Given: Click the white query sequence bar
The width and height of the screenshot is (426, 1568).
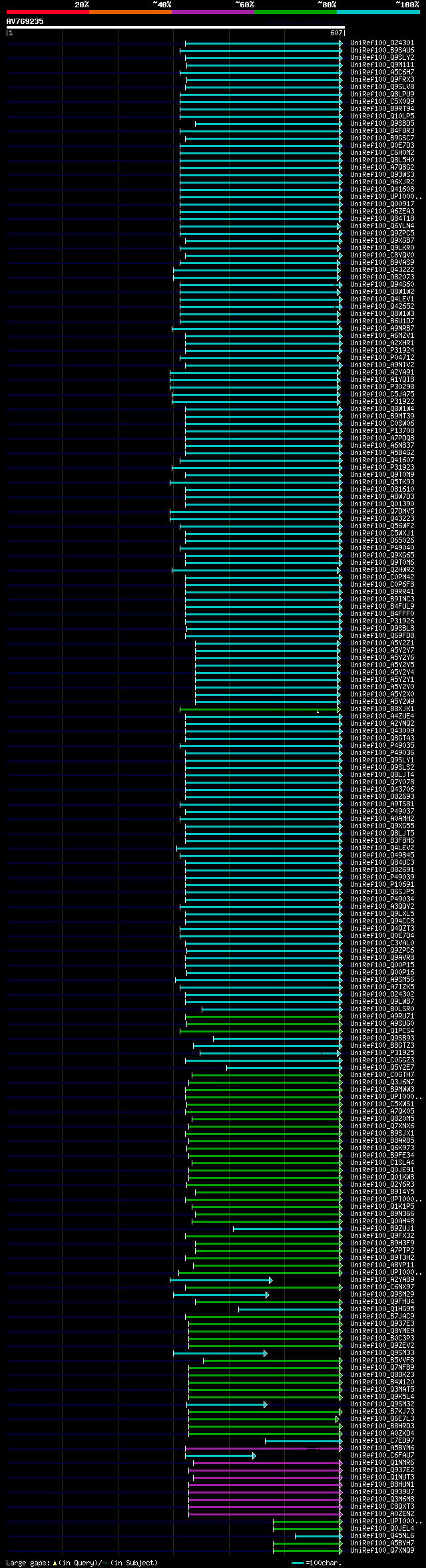Looking at the screenshot, I should 176,27.
